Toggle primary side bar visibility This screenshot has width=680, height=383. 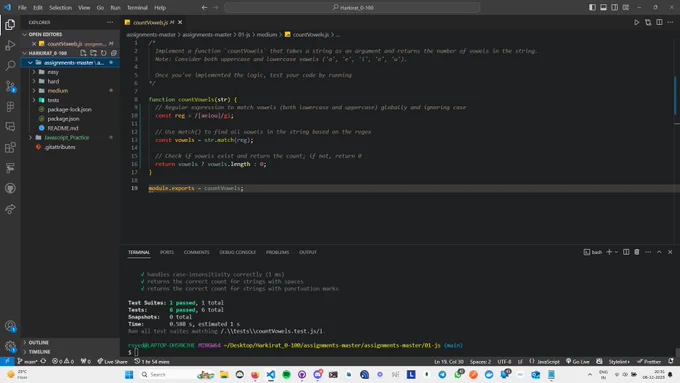592,7
